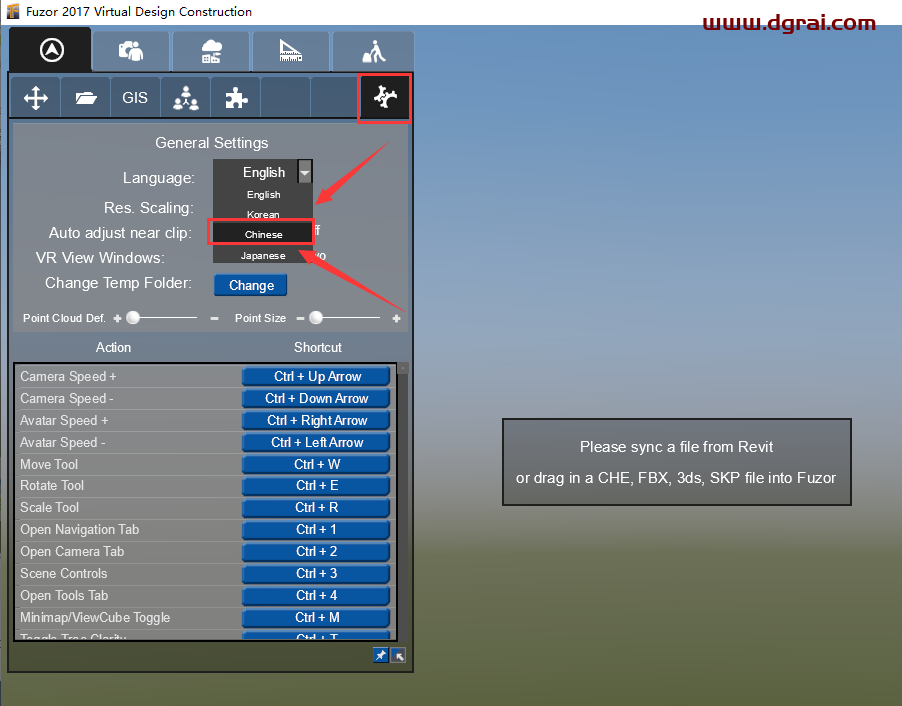
Task: Choose Japanese from the language list
Action: pos(263,255)
